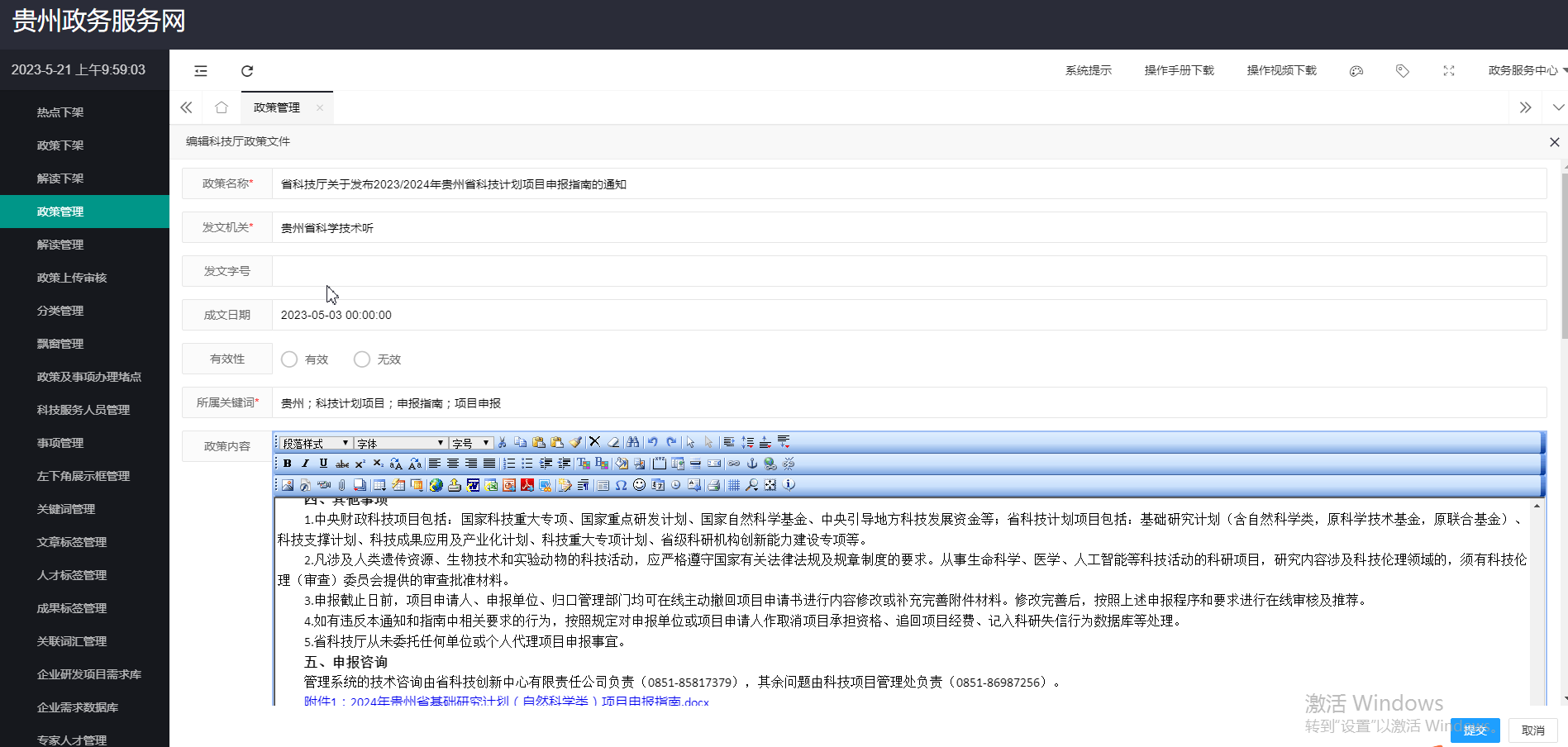Insert special character omega symbol
The image size is (1568, 747).
(621, 485)
